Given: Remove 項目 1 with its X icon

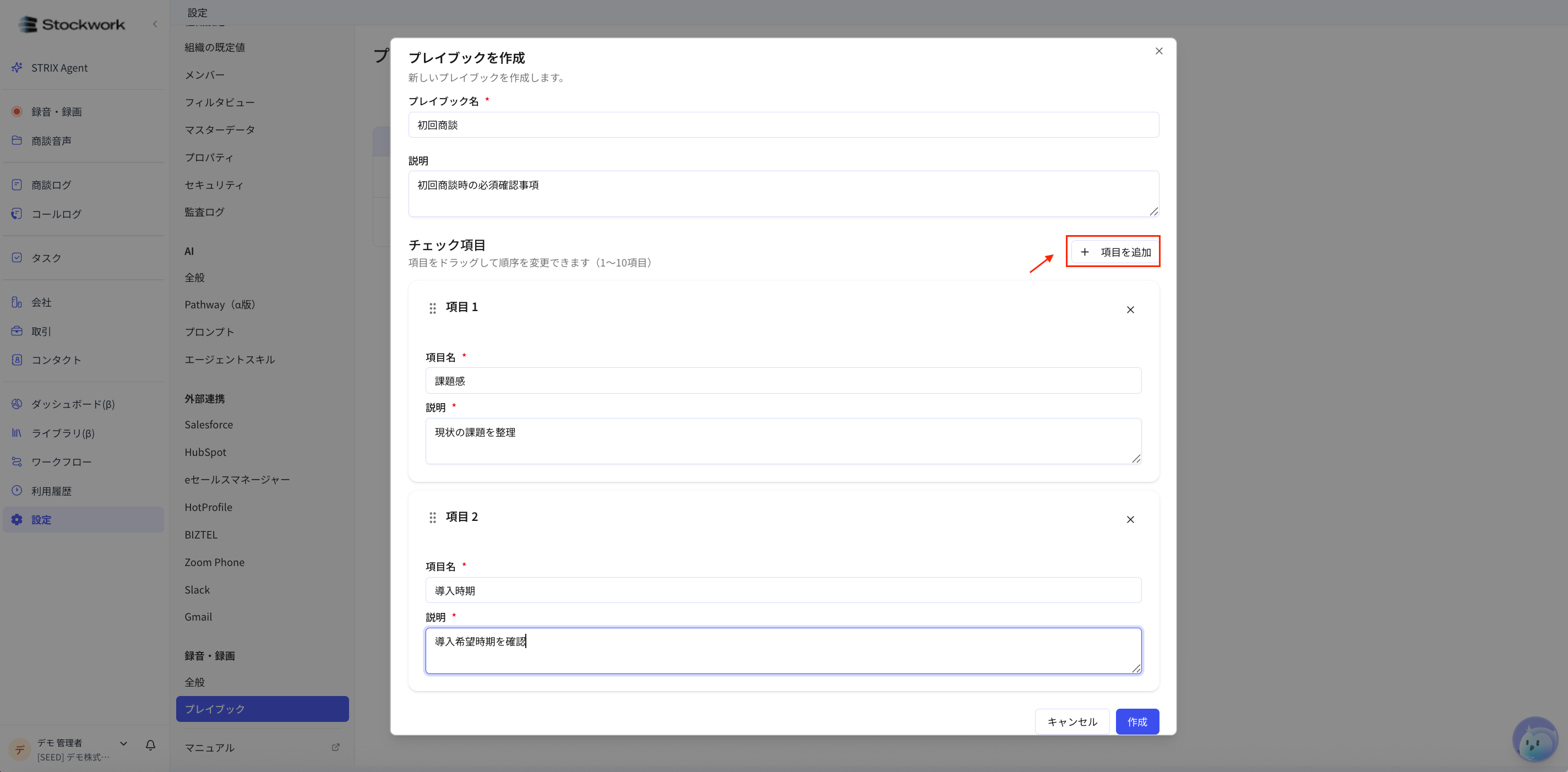Looking at the screenshot, I should tap(1130, 310).
